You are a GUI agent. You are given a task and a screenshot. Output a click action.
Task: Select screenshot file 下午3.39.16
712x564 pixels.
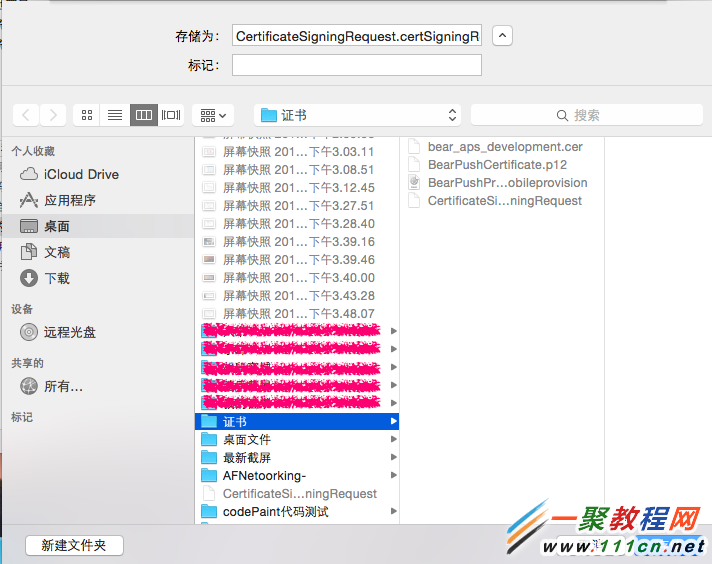(297, 242)
